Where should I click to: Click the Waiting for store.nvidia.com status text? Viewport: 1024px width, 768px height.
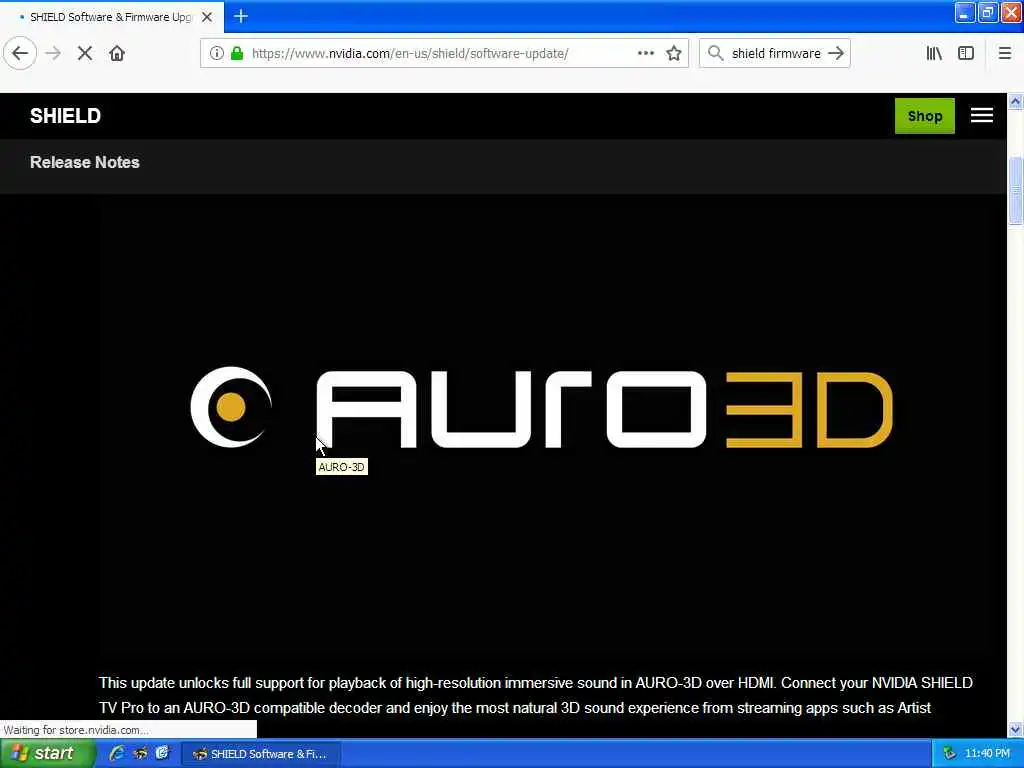(76, 730)
